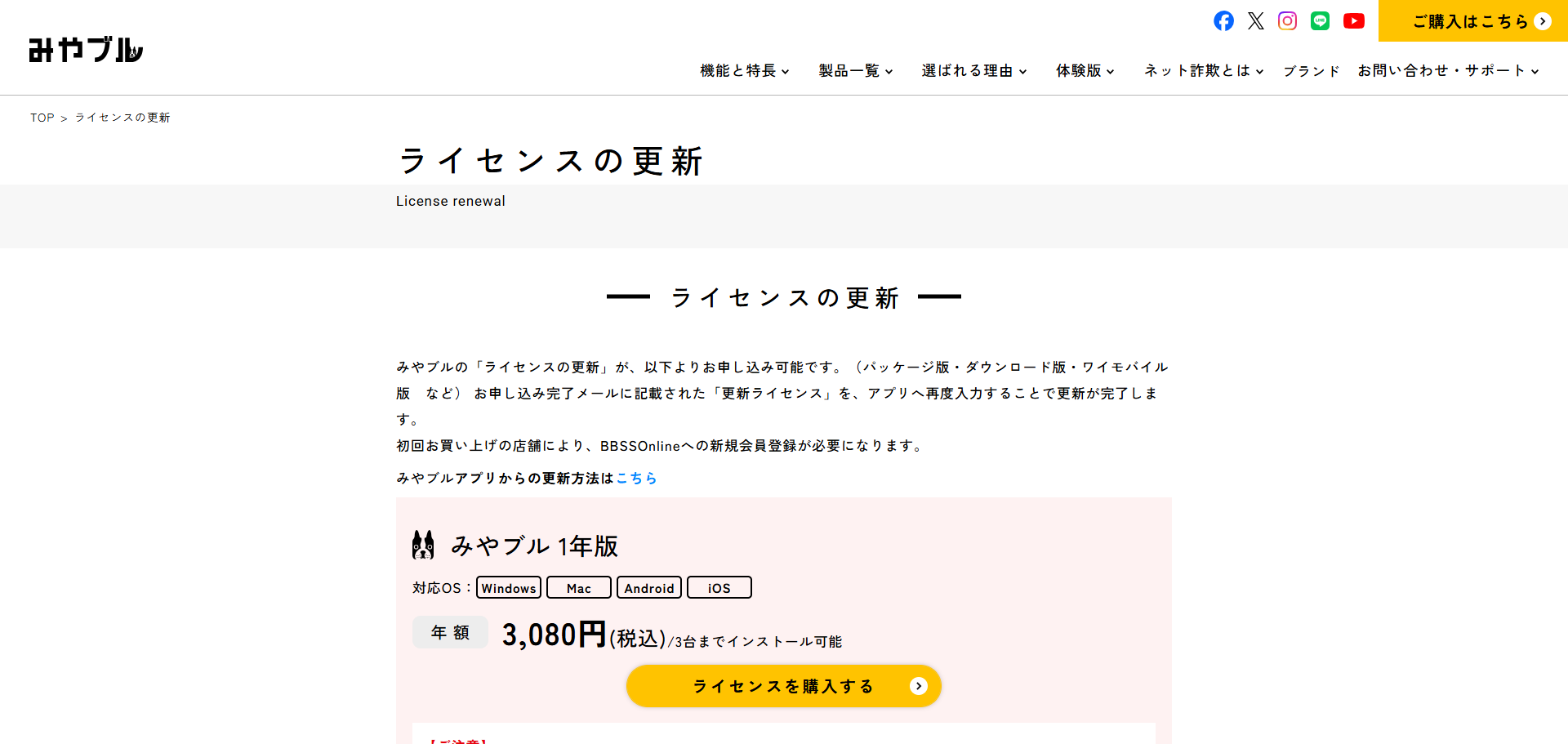Click the LINE social media icon
The width and height of the screenshot is (1568, 744).
coord(1321,21)
